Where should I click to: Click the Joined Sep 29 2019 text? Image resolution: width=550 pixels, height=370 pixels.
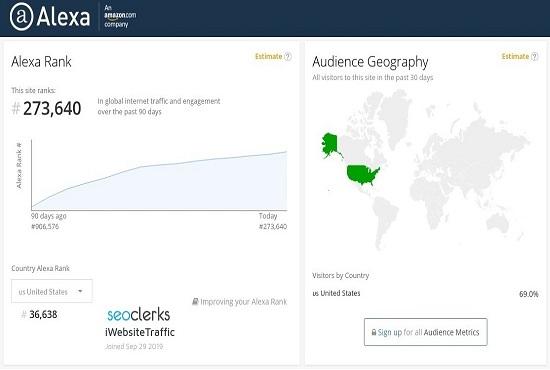pyautogui.click(x=134, y=347)
